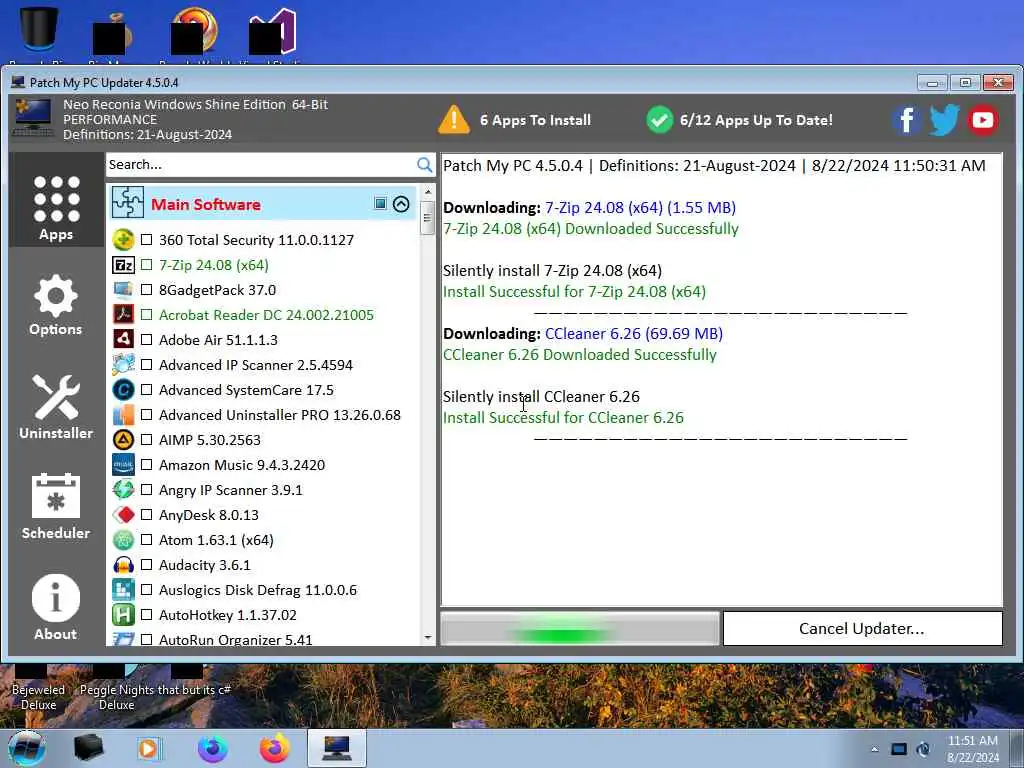Click the yellow warning triangle icon

[x=454, y=120]
